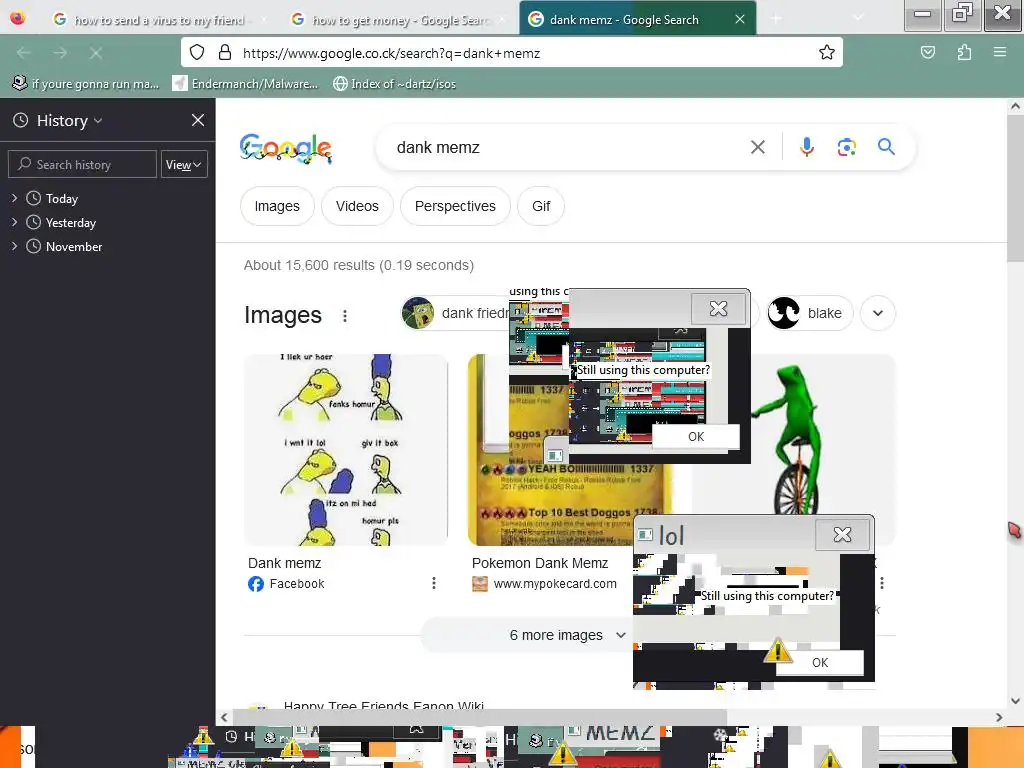Click OK in the top popup dialog
The height and width of the screenshot is (768, 1024).
pyautogui.click(x=696, y=437)
